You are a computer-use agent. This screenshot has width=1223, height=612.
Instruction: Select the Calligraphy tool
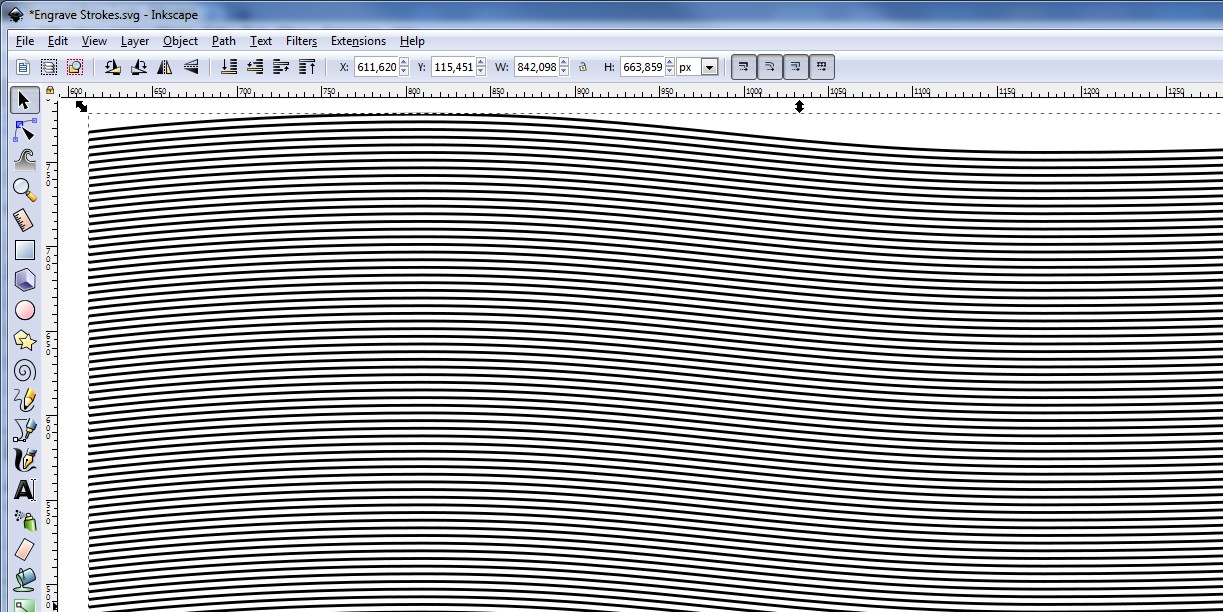pos(25,458)
